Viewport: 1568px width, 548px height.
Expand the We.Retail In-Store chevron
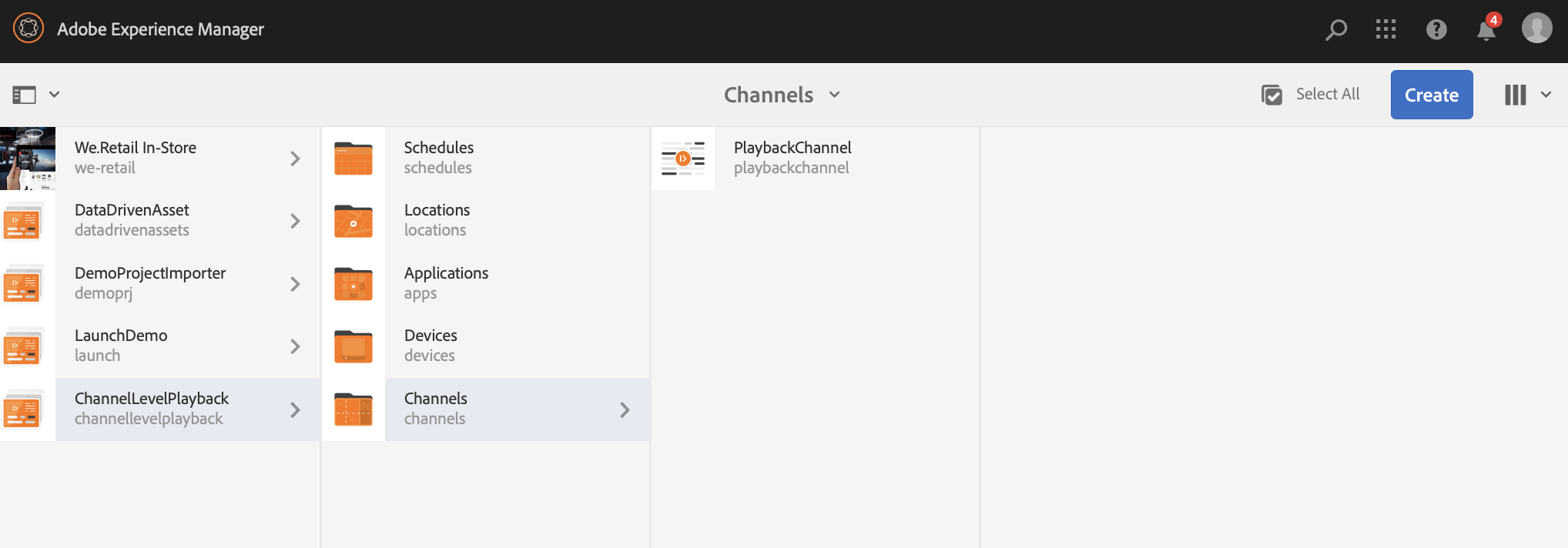(x=295, y=159)
